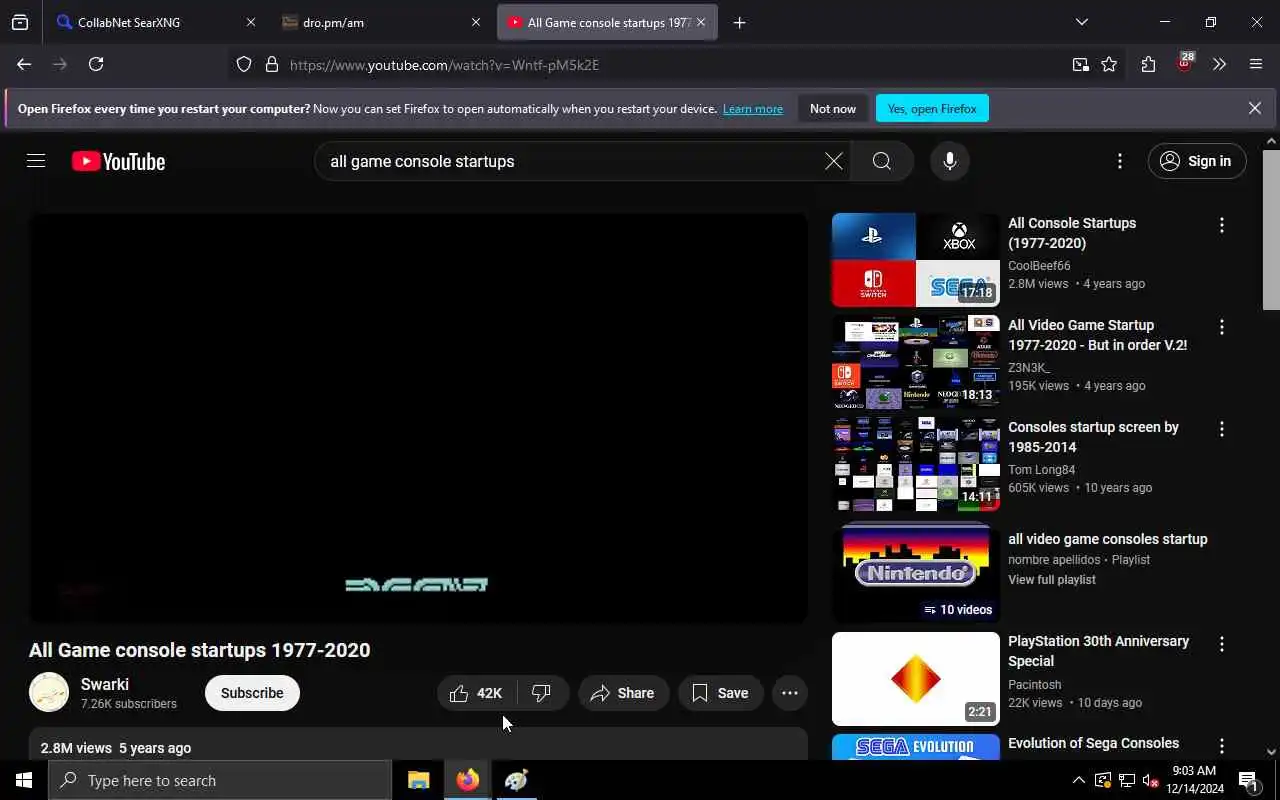Click Learn more in notification bar
This screenshot has width=1280, height=800.
coord(753,109)
